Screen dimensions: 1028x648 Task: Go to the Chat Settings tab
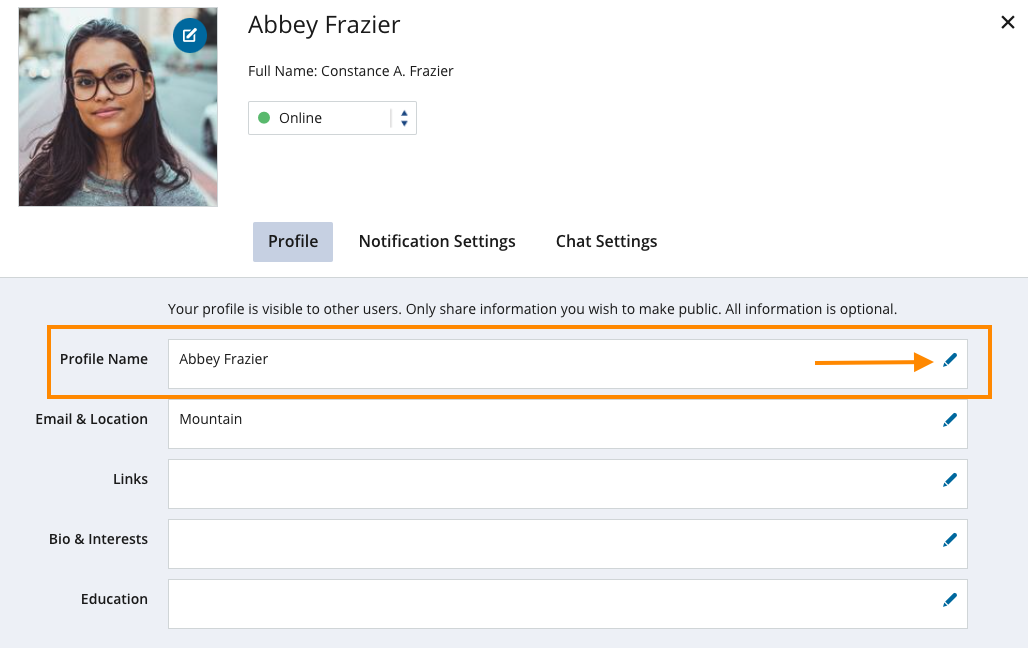pos(606,242)
